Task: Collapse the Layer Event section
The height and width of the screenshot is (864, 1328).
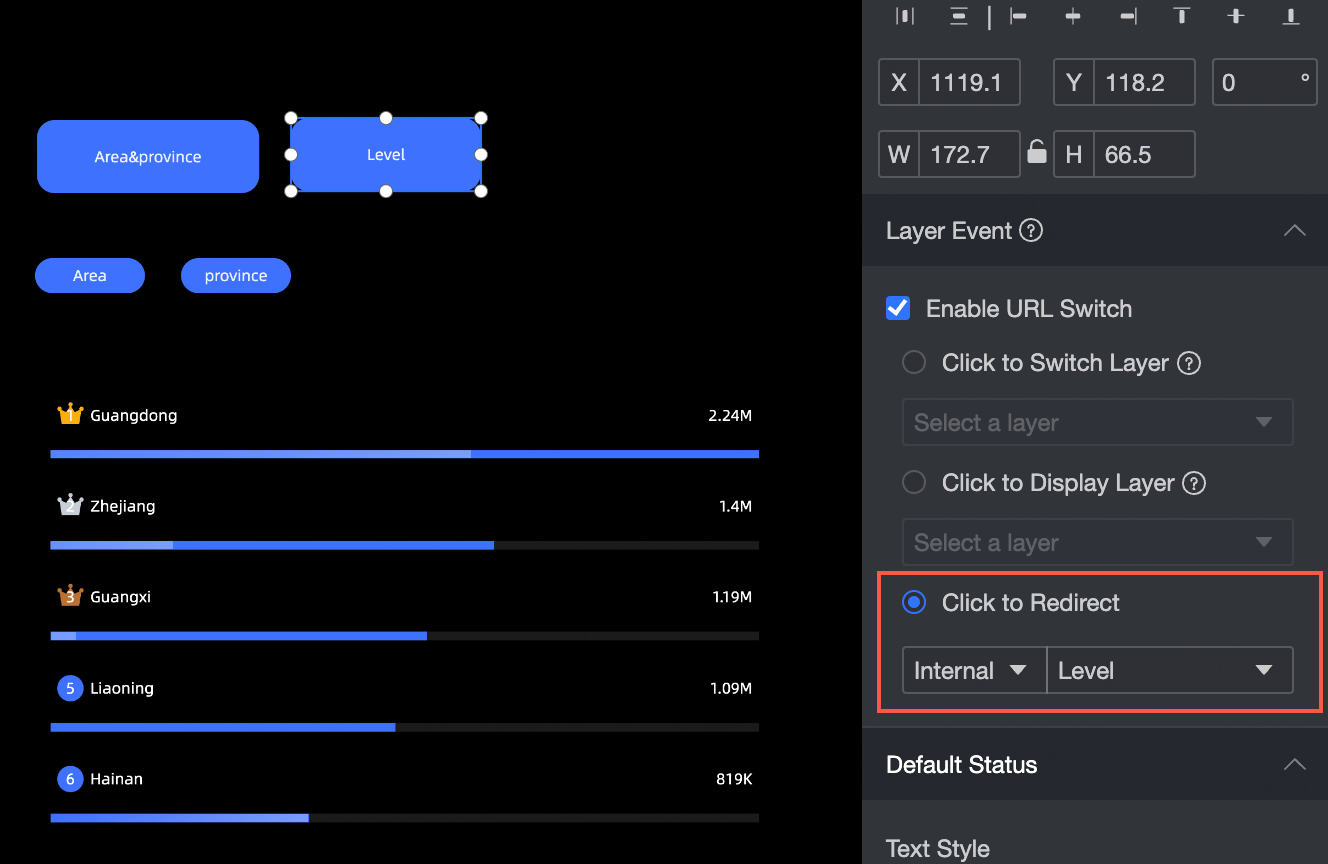Action: [1294, 231]
